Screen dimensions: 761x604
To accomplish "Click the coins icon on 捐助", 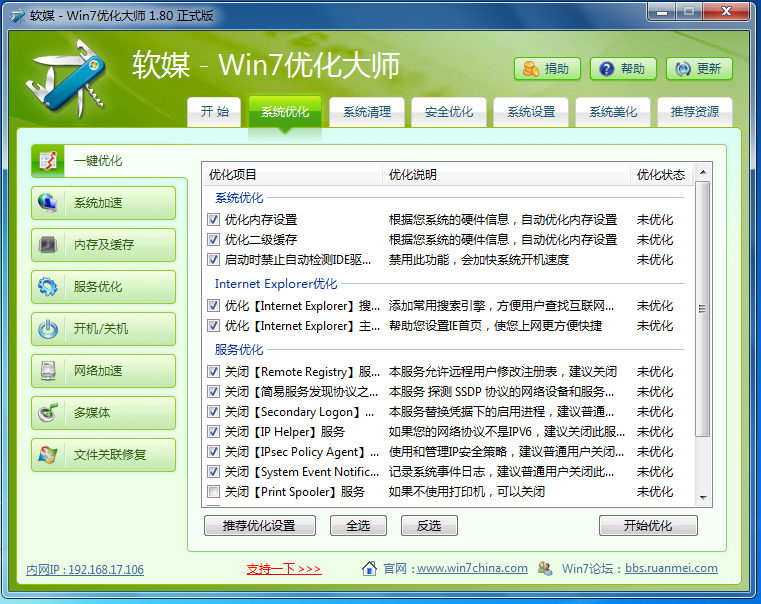I will coord(530,69).
